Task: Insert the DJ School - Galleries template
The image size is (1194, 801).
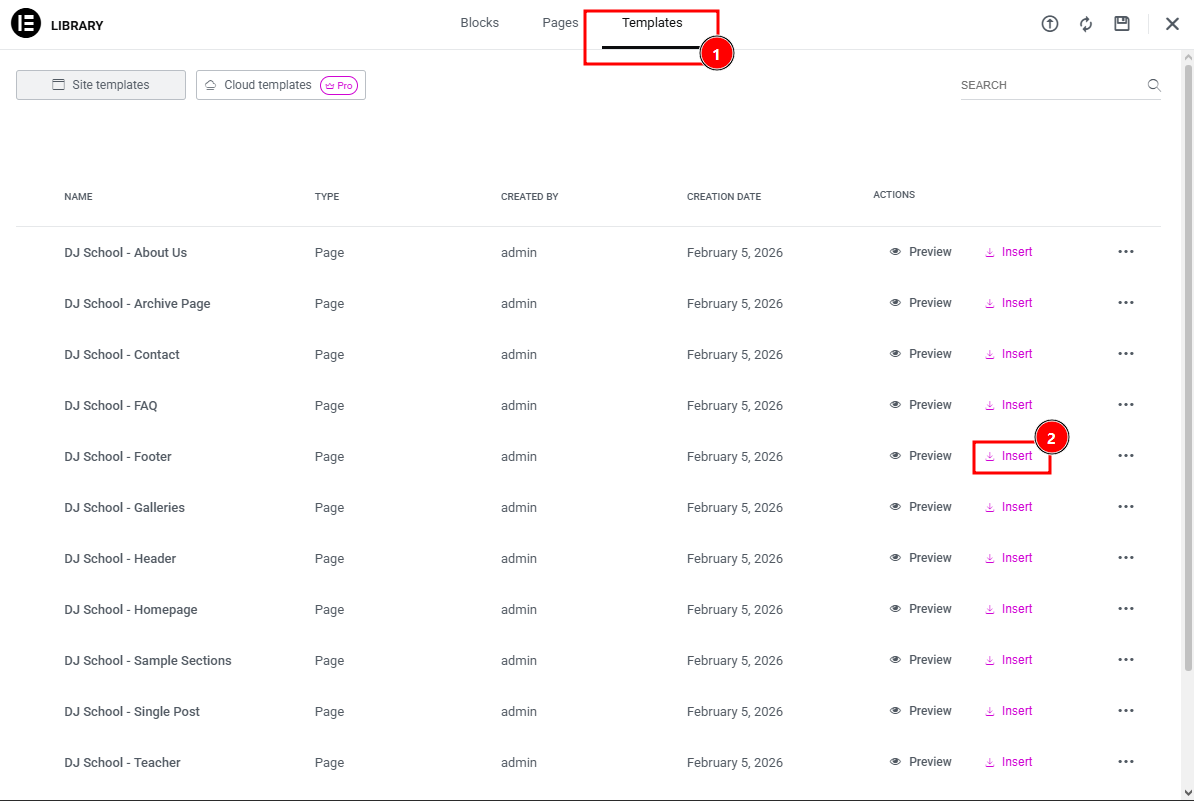Action: [1009, 507]
